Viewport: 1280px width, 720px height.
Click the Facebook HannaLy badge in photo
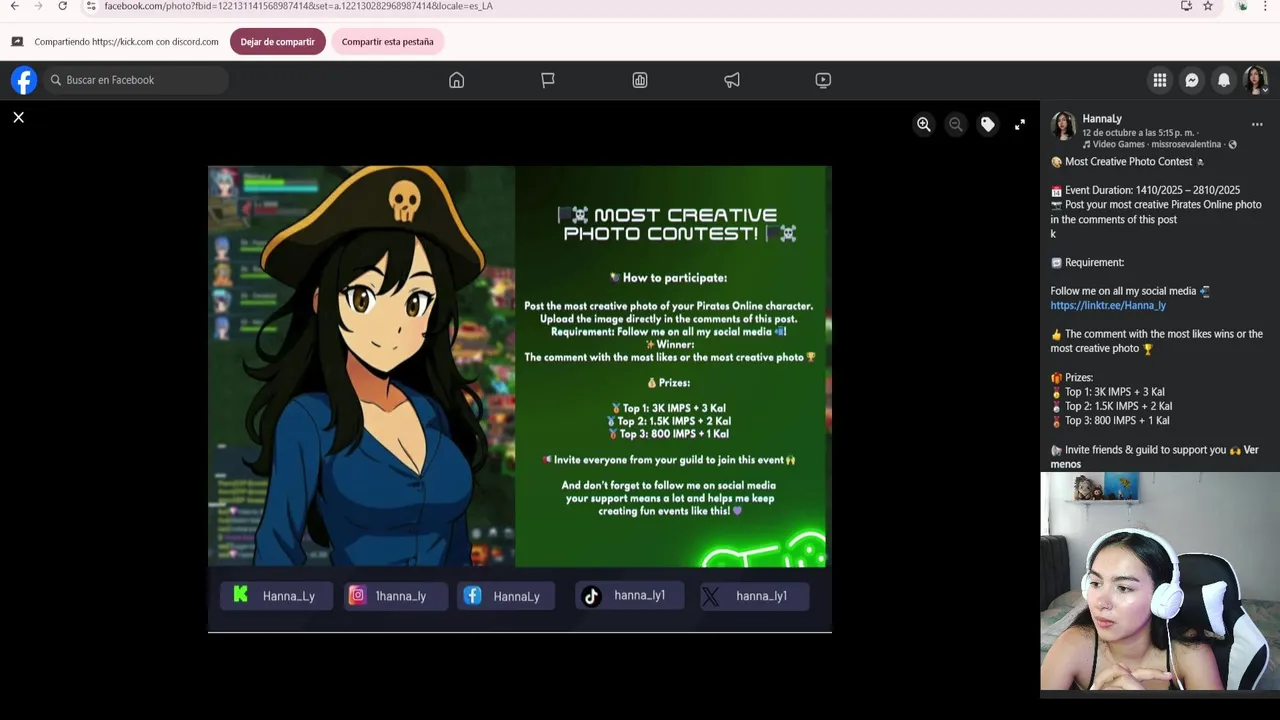[505, 596]
